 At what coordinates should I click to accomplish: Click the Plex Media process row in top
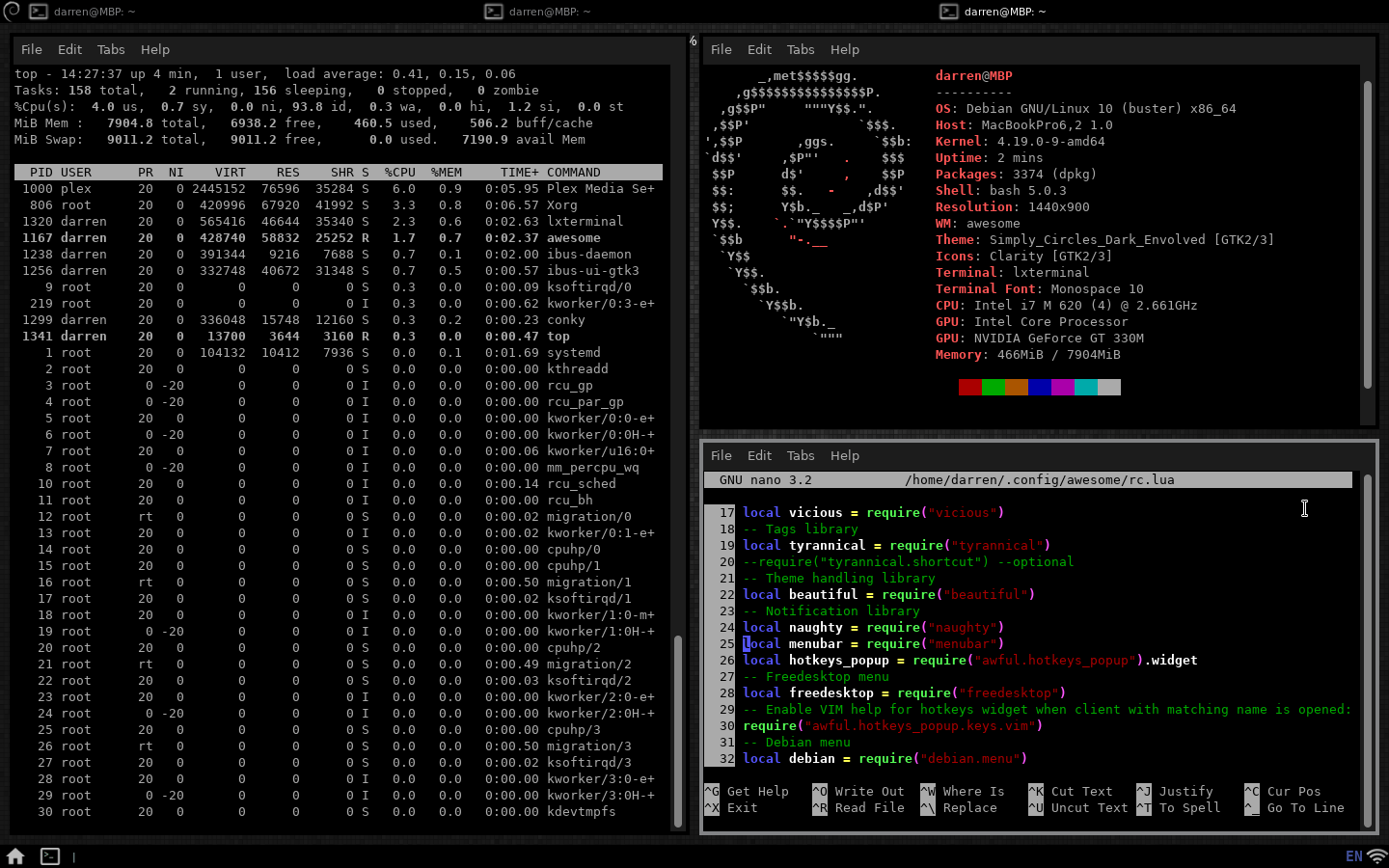click(x=338, y=189)
